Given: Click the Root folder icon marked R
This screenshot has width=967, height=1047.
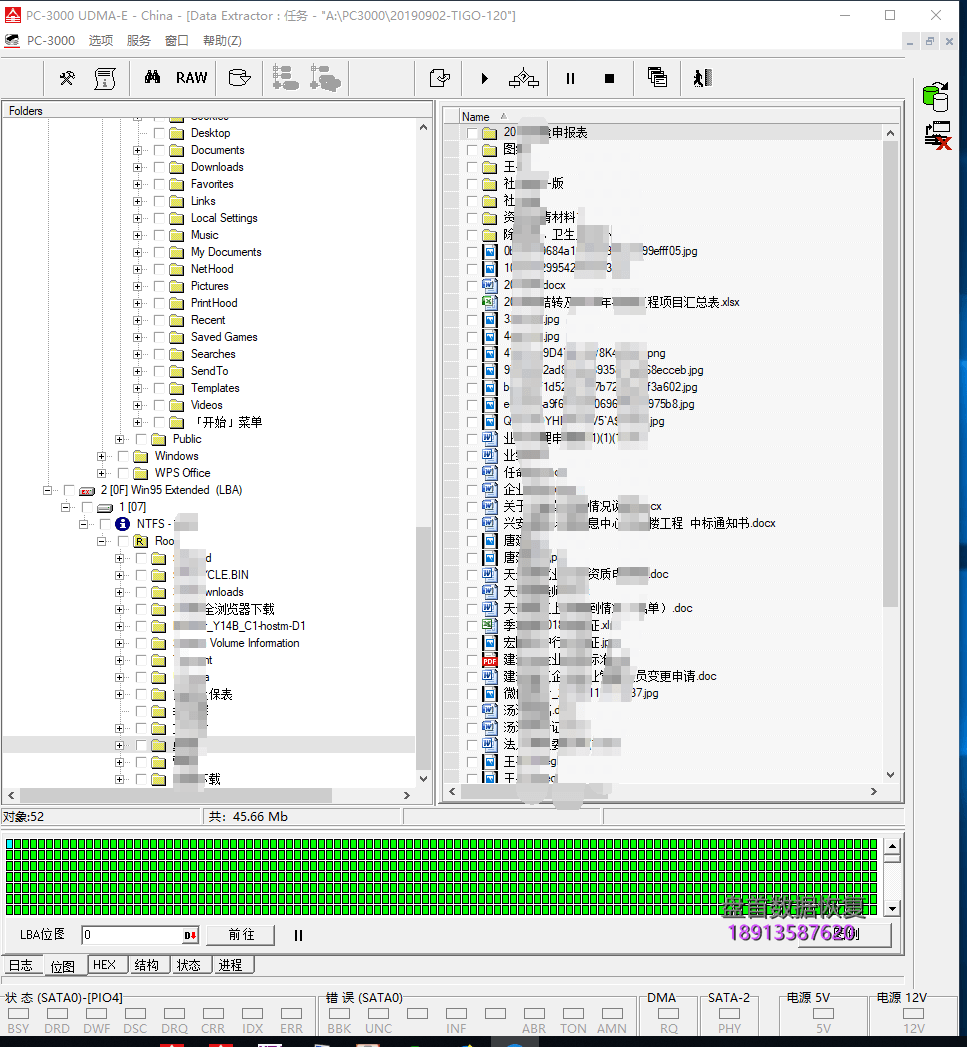Looking at the screenshot, I should (x=141, y=542).
